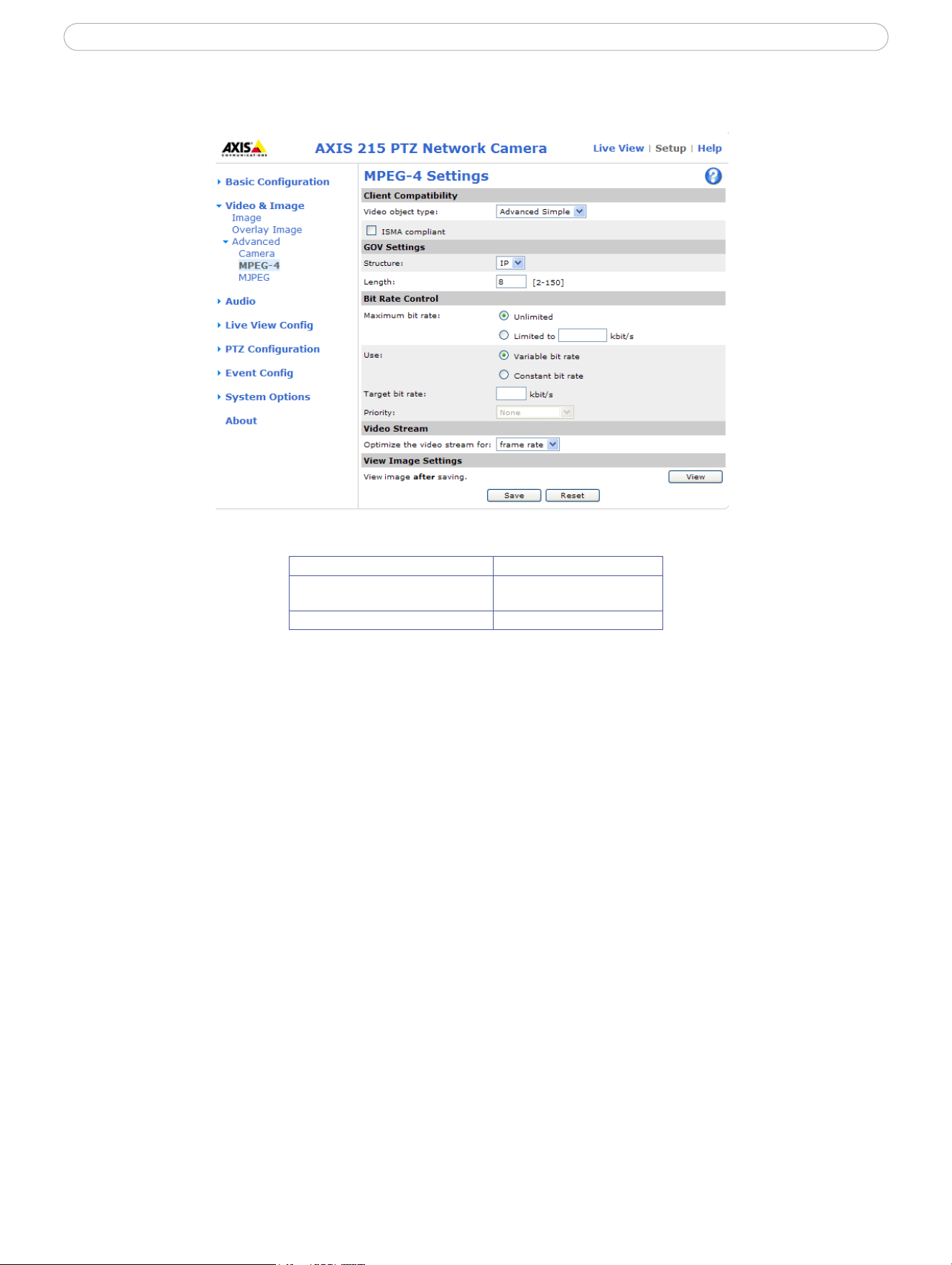
Task: Choose Constant bit rate
Action: click(504, 375)
